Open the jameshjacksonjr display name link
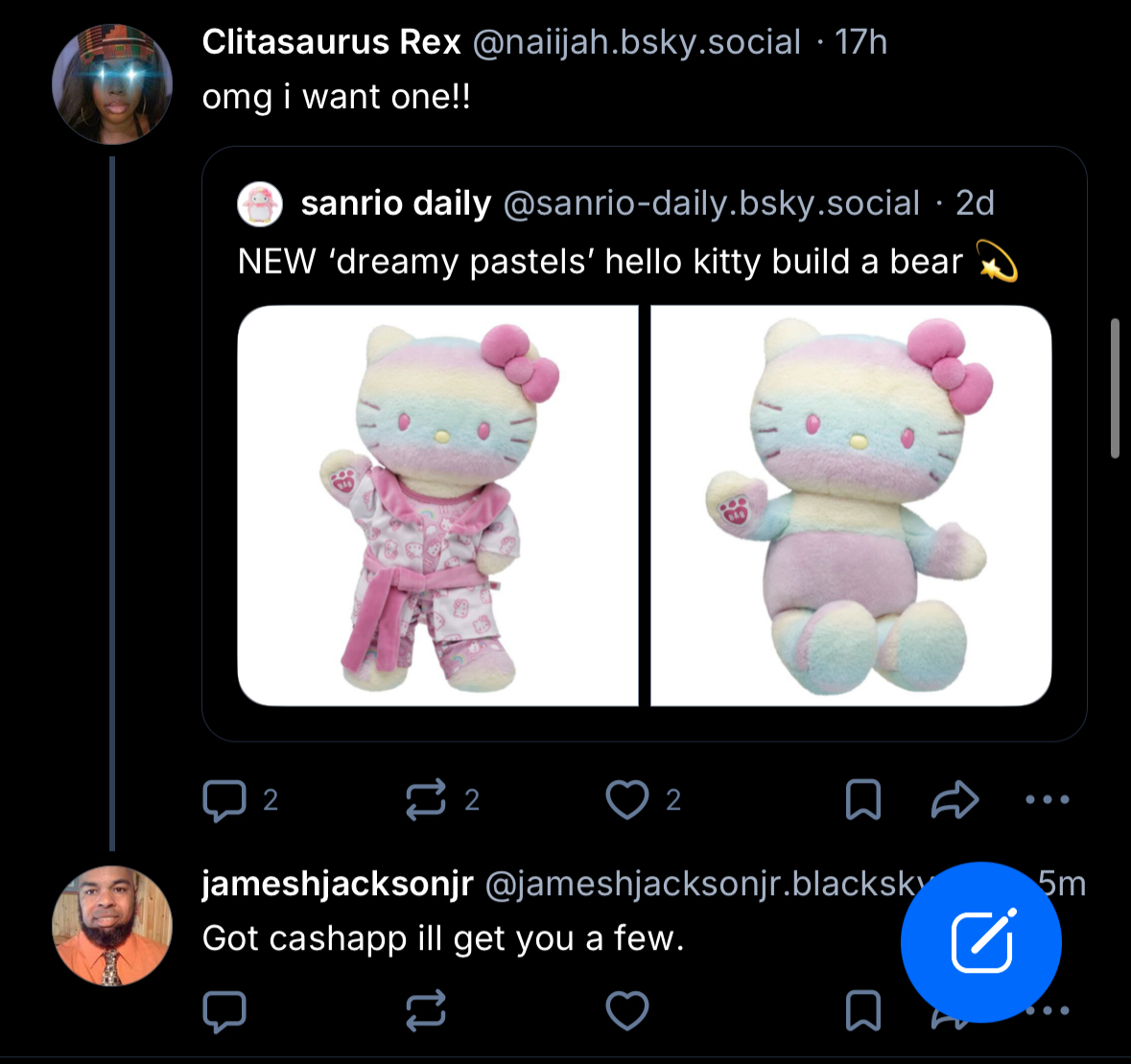The height and width of the screenshot is (1064, 1131). (x=338, y=884)
